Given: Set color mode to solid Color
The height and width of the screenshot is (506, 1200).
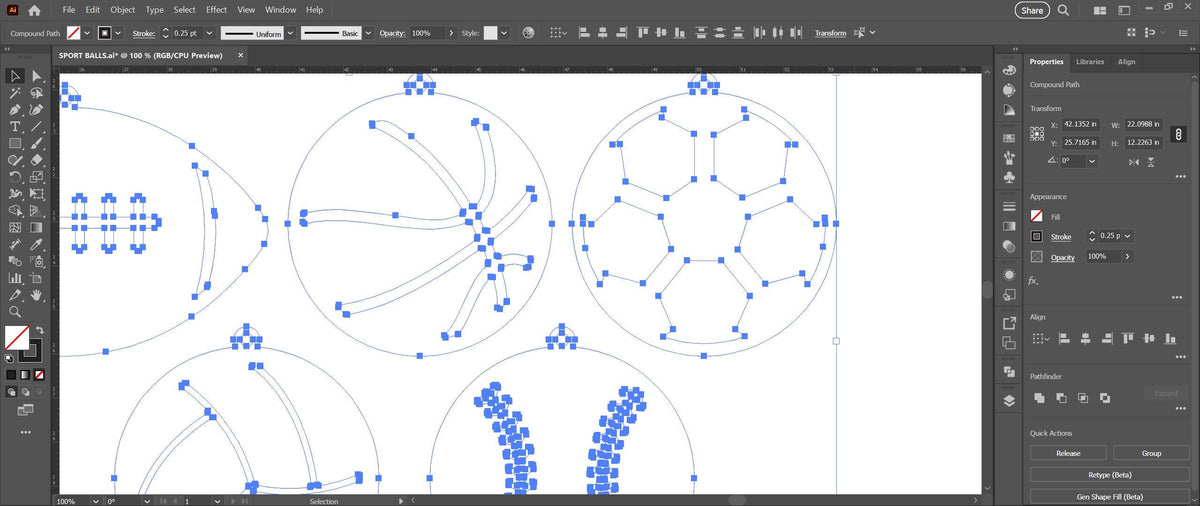Looking at the screenshot, I should (x=12, y=374).
